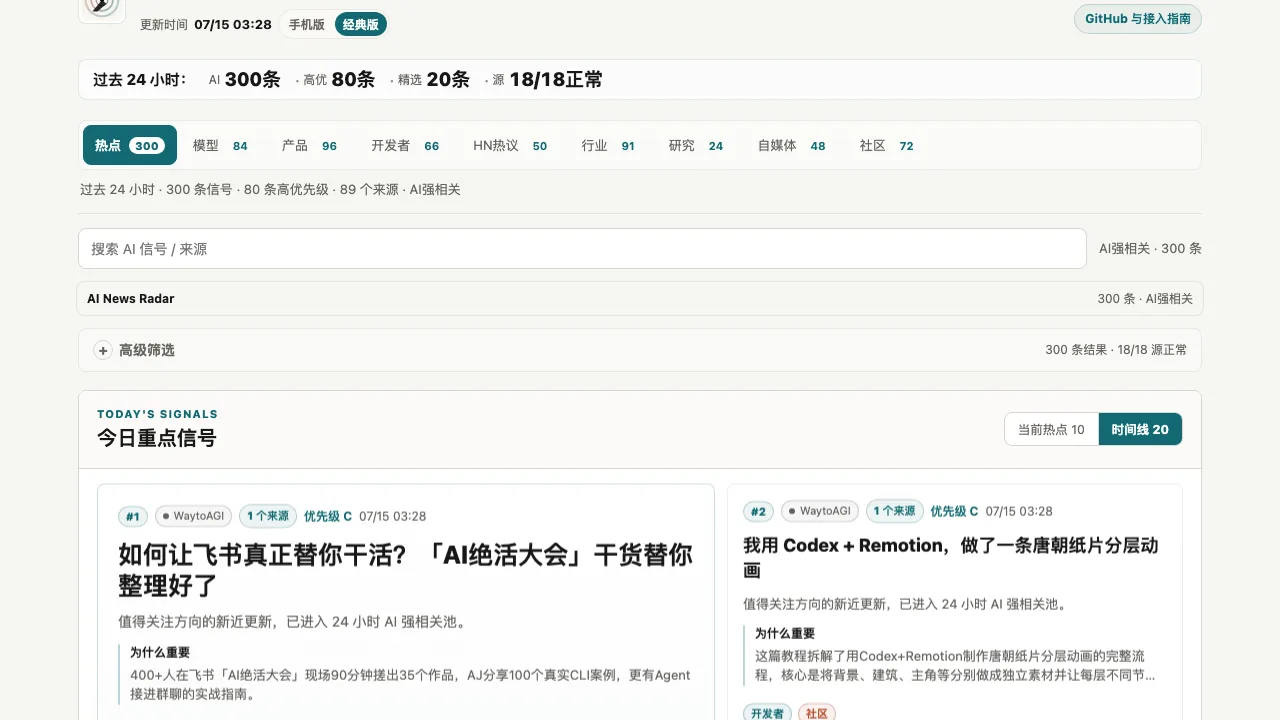View the 自媒体 48 tab
The width and height of the screenshot is (1280, 720).
(792, 145)
